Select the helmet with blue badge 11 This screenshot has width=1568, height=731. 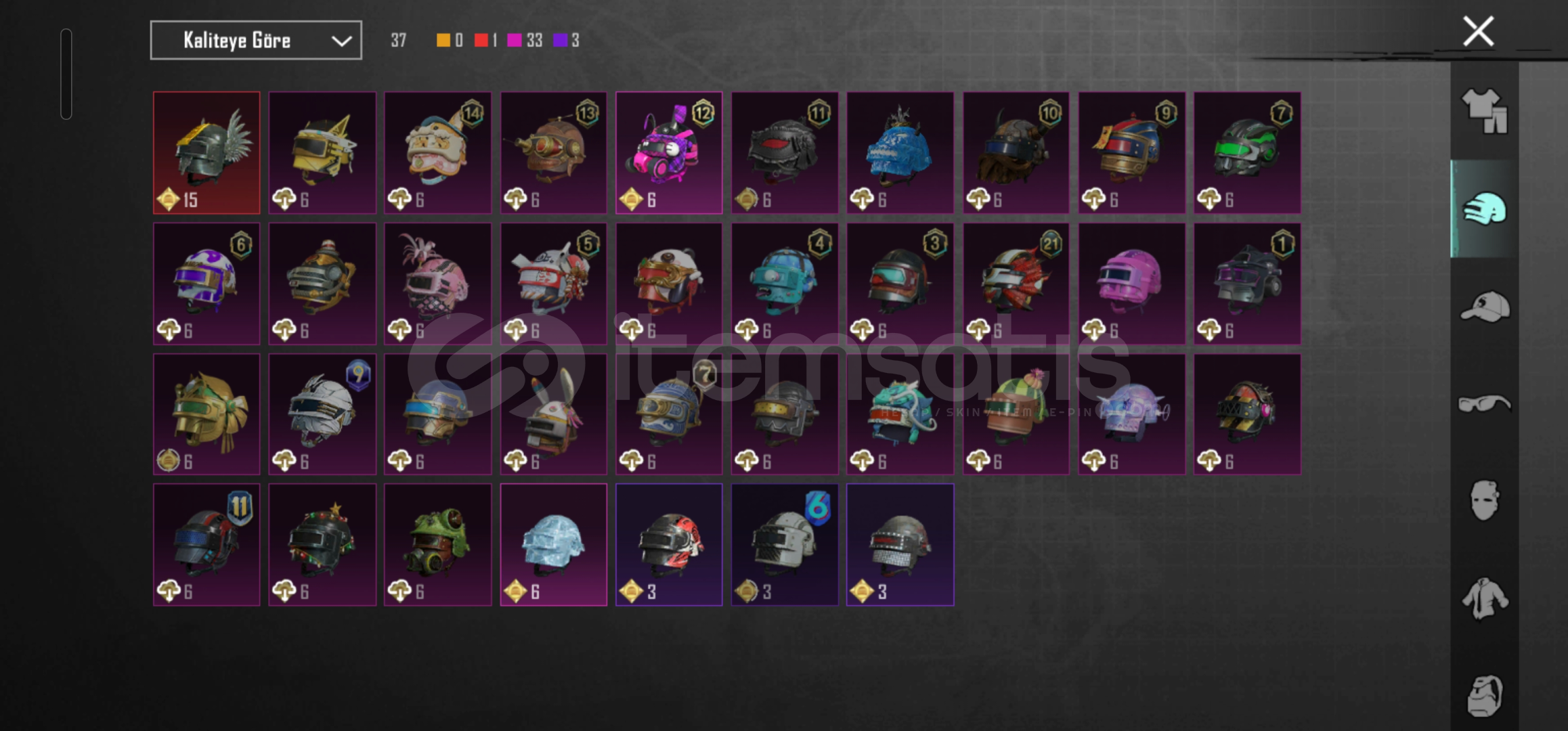click(206, 545)
